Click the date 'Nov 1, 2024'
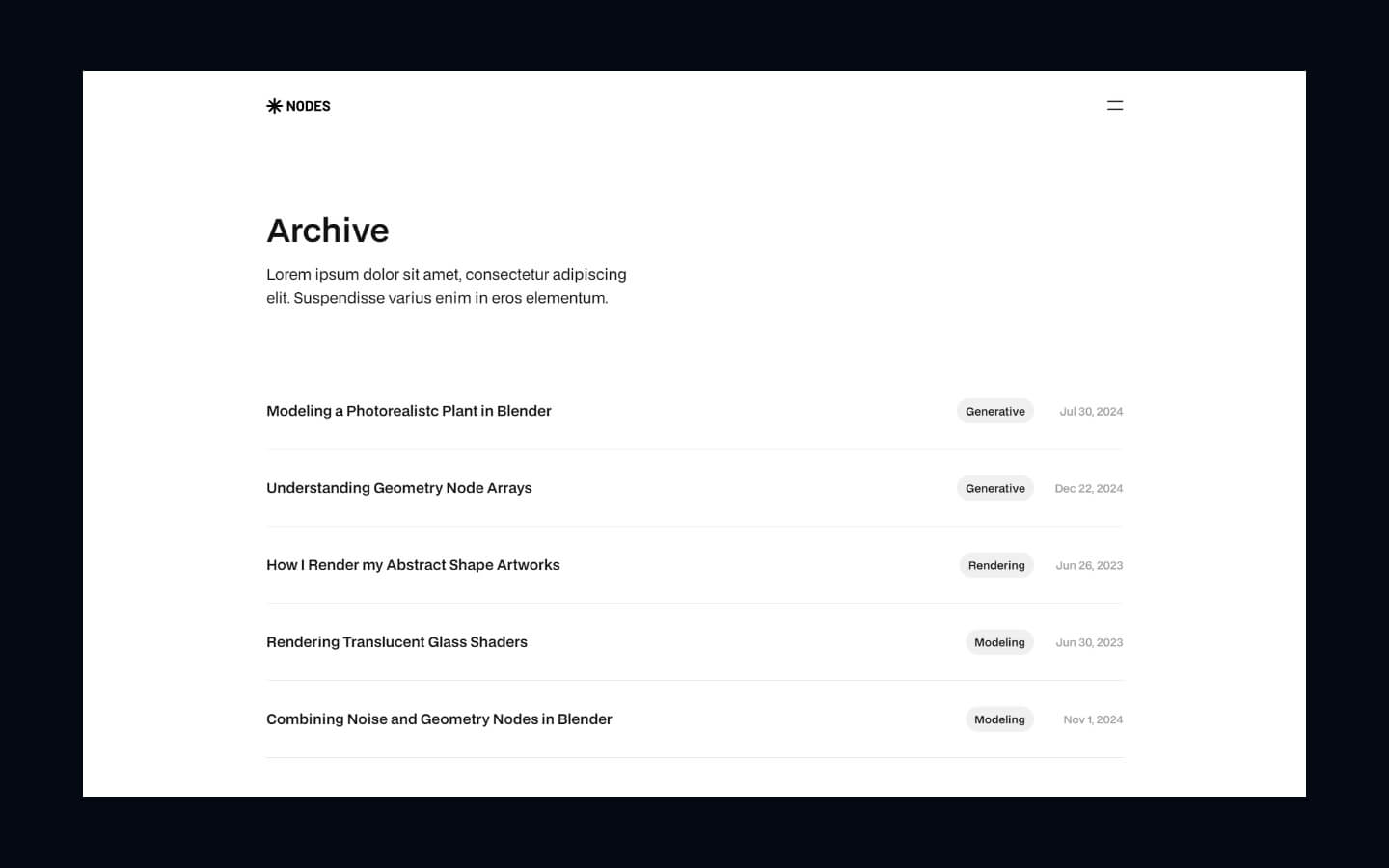This screenshot has width=1389, height=868. [x=1092, y=719]
